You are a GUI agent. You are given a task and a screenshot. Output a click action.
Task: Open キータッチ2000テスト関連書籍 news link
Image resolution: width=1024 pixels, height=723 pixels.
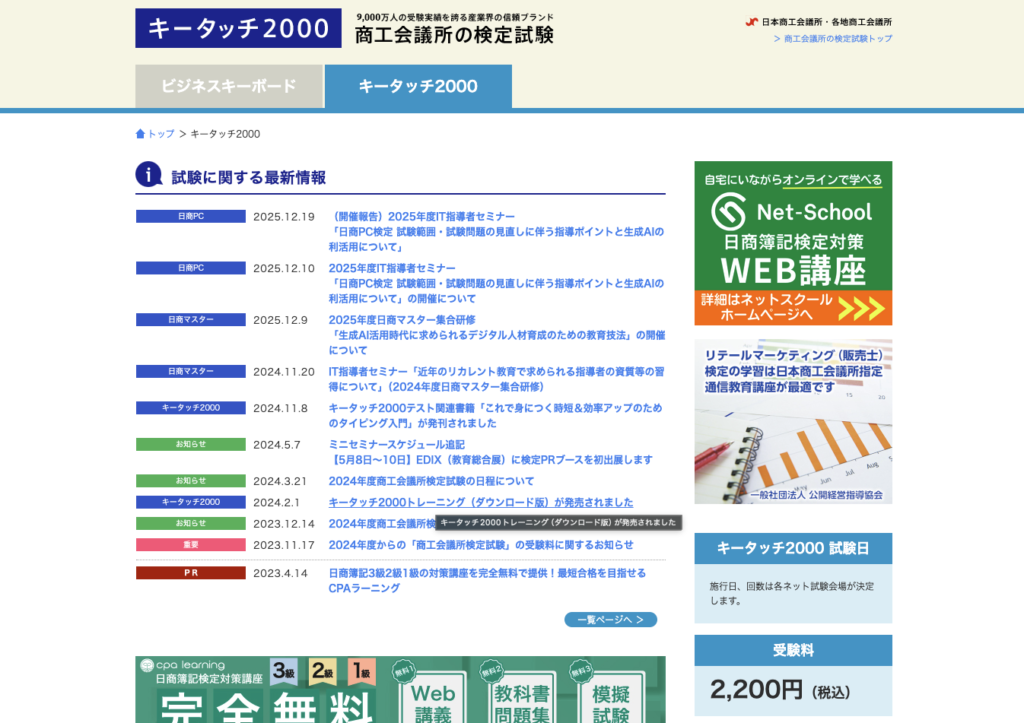[495, 415]
